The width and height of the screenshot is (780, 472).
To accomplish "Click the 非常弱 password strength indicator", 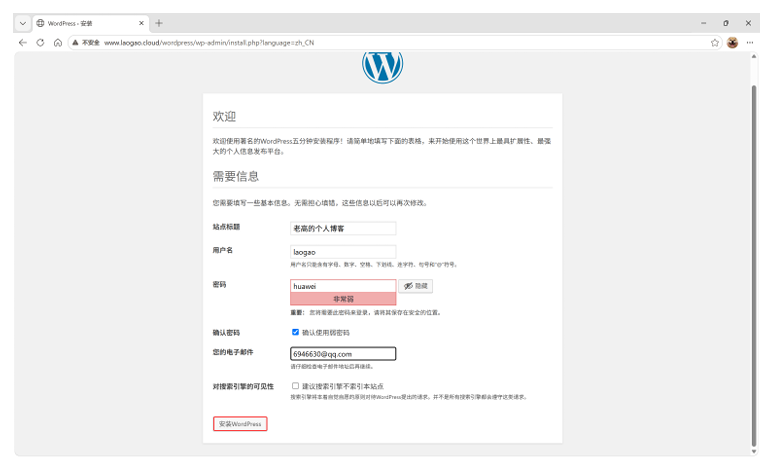I will click(343, 299).
